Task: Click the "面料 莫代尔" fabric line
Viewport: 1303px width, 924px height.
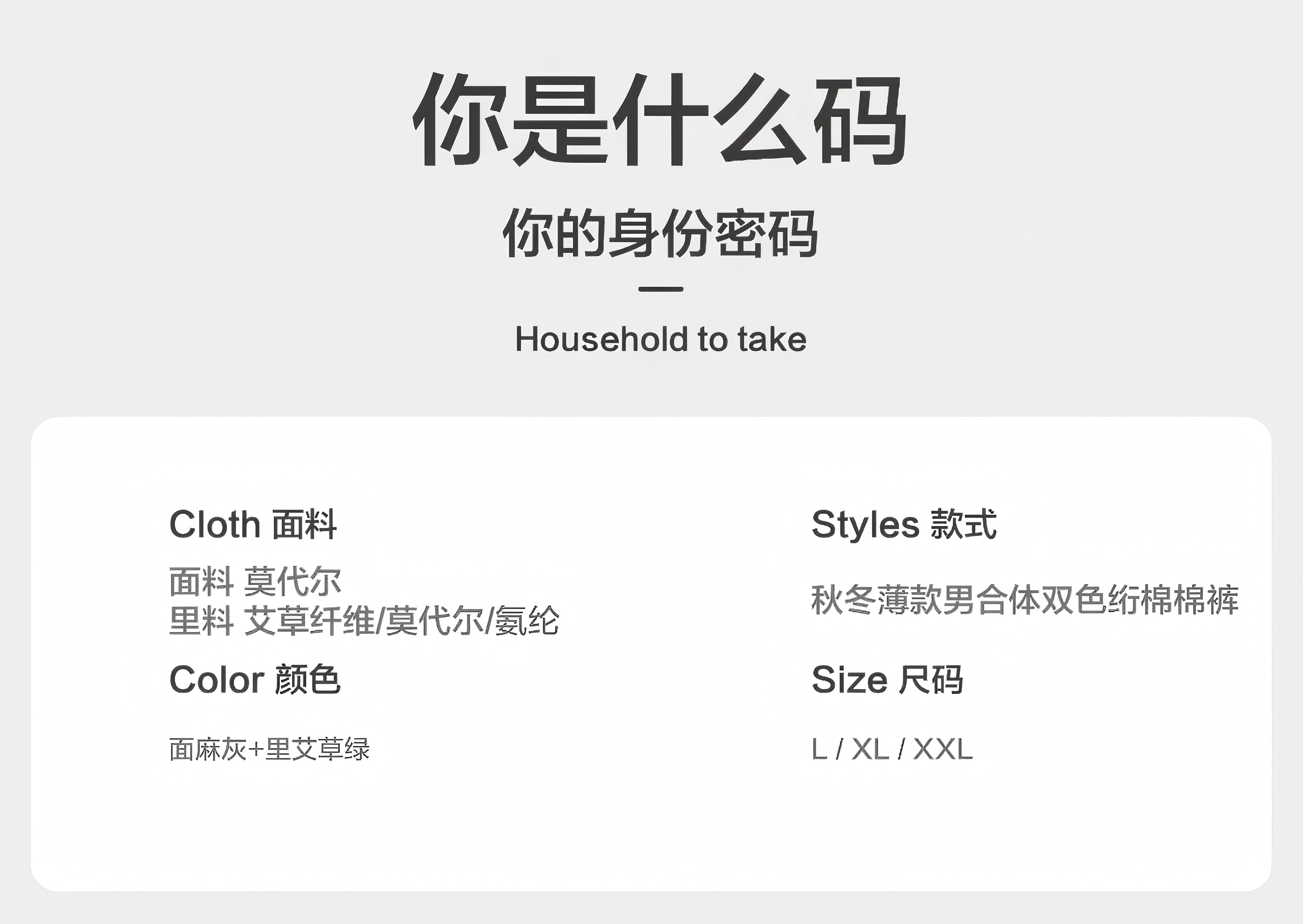Action: coord(255,581)
